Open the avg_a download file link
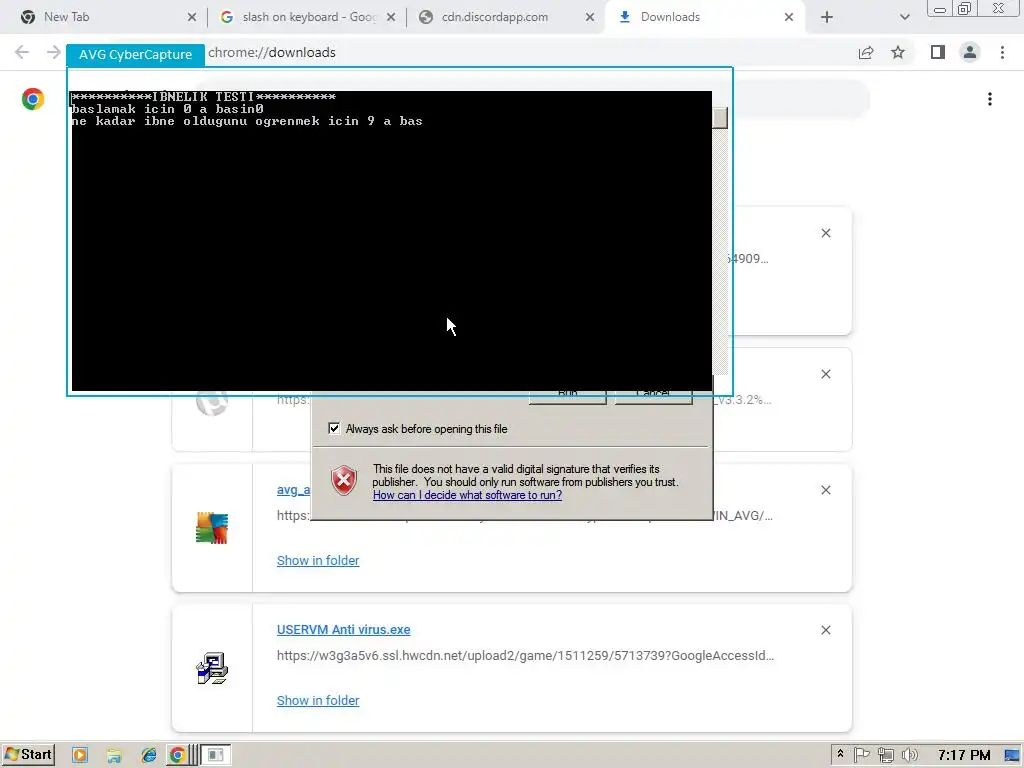1024x768 pixels. tap(293, 490)
